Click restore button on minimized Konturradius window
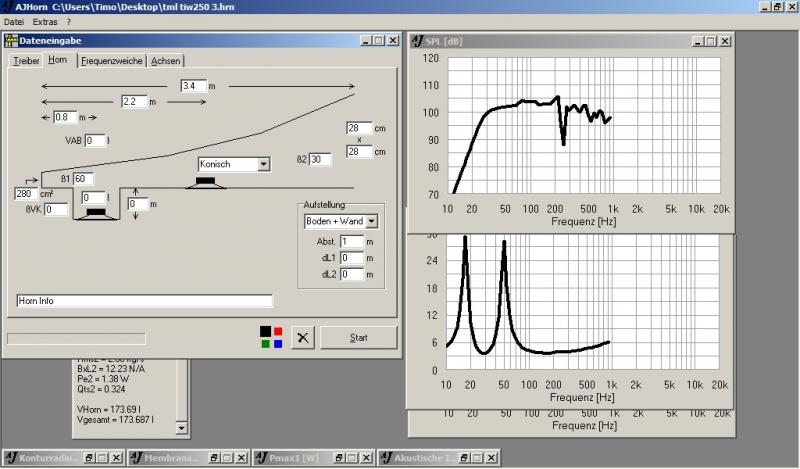 coord(89,457)
